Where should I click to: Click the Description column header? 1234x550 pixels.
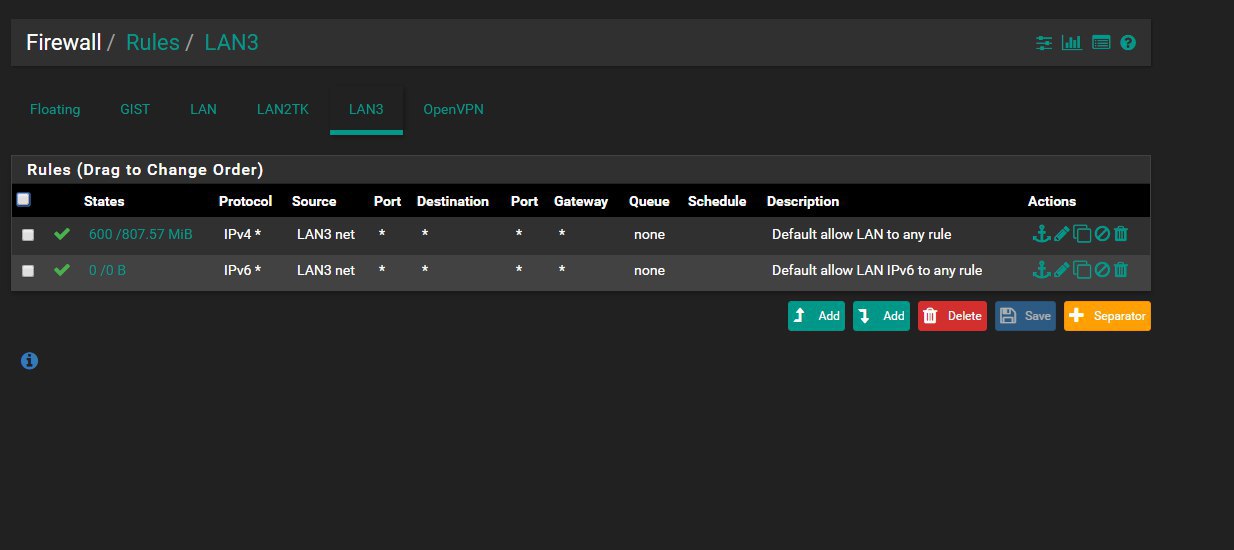coord(803,201)
